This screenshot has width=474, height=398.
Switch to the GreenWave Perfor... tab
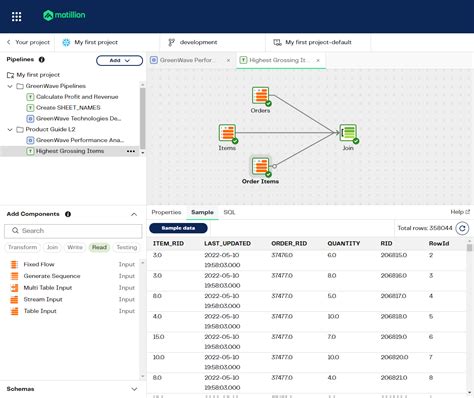pos(186,60)
